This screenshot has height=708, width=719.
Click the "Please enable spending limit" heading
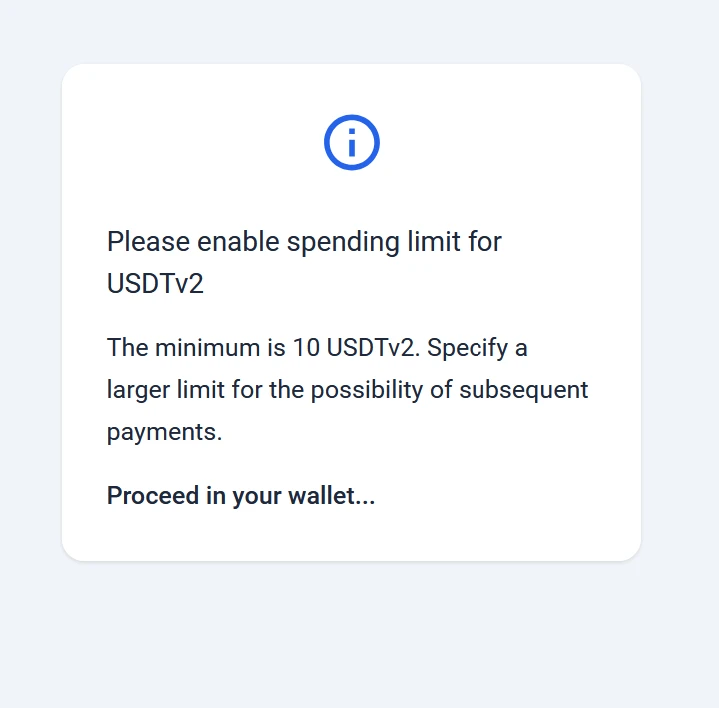click(x=304, y=242)
